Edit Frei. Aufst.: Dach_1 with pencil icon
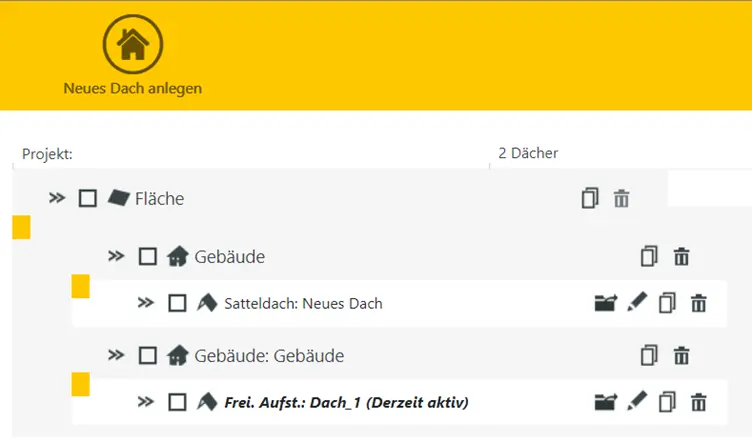Screen dimensions: 752x442 tap(637, 401)
